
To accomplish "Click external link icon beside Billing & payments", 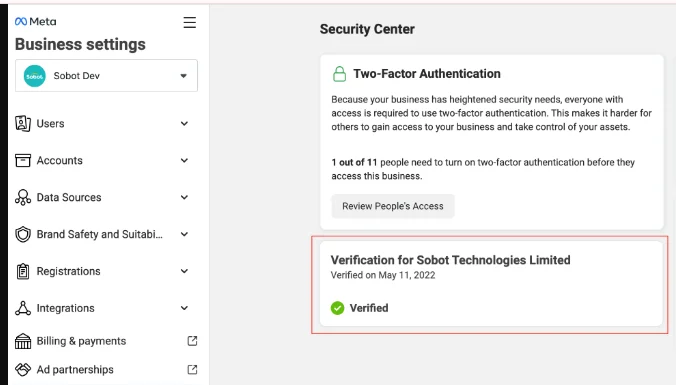I will [192, 341].
